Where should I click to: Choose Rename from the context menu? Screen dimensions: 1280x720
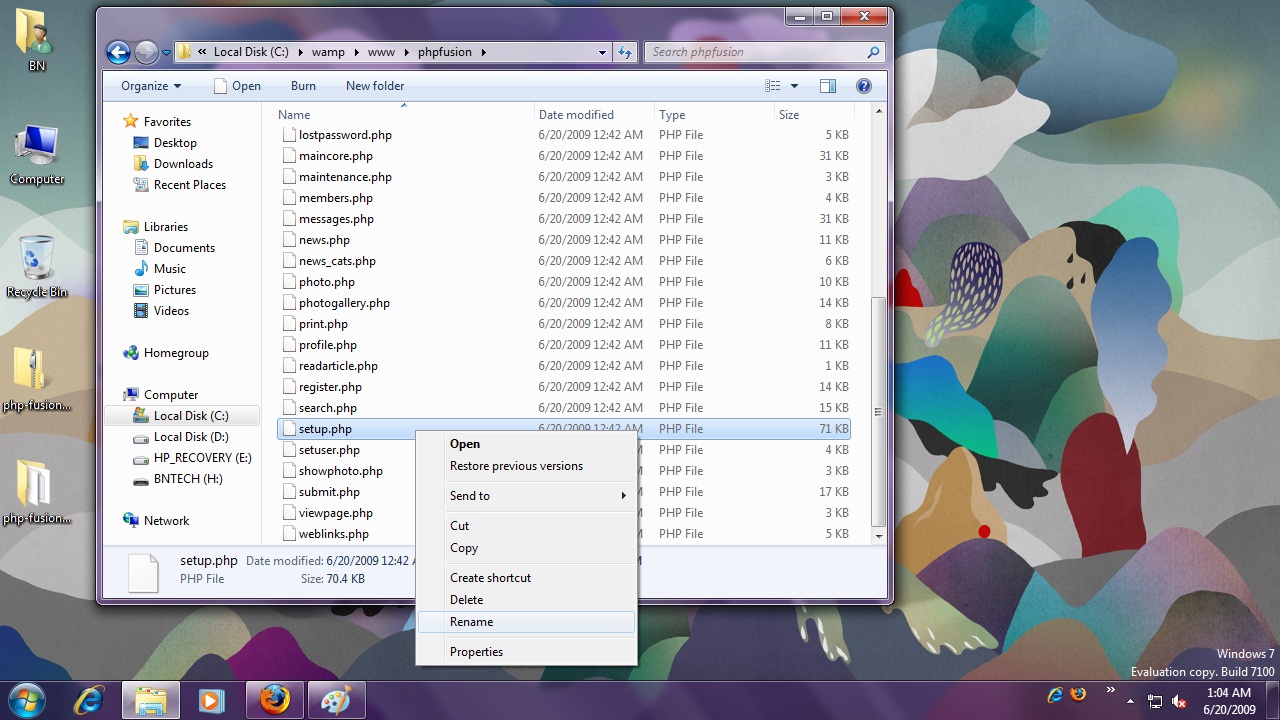(x=472, y=622)
